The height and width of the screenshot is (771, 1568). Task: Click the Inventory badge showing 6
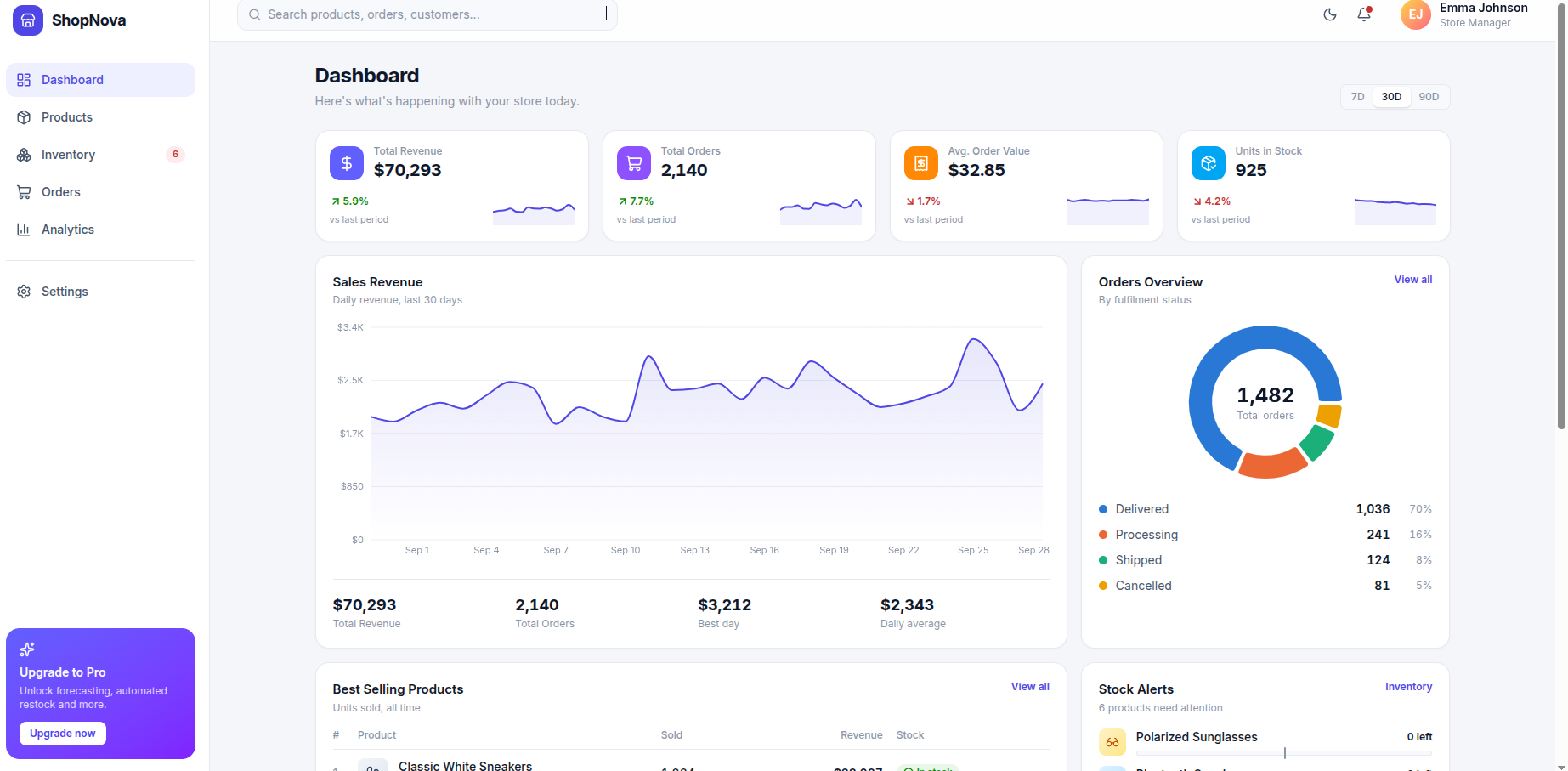[175, 155]
